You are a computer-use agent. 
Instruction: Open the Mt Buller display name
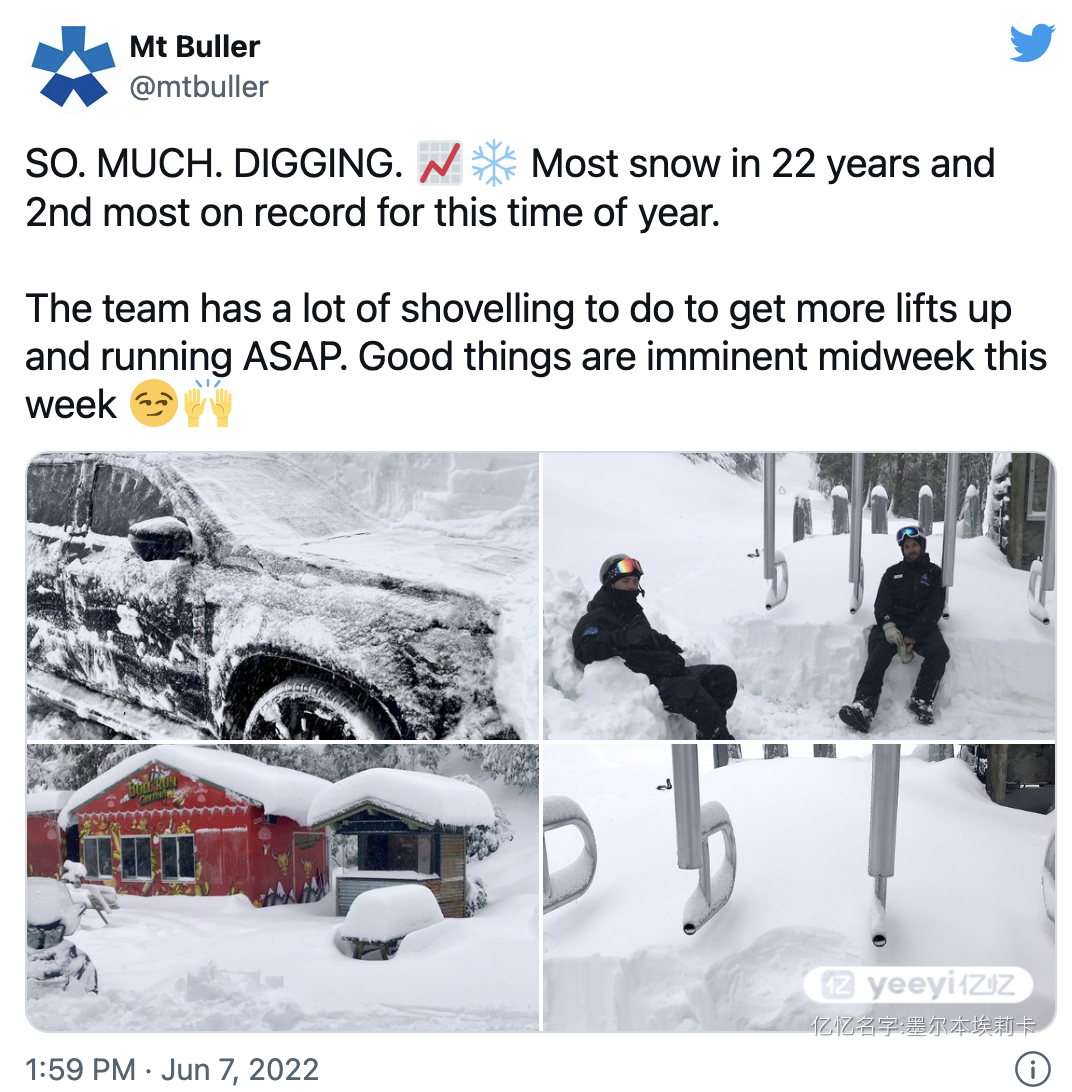click(194, 47)
